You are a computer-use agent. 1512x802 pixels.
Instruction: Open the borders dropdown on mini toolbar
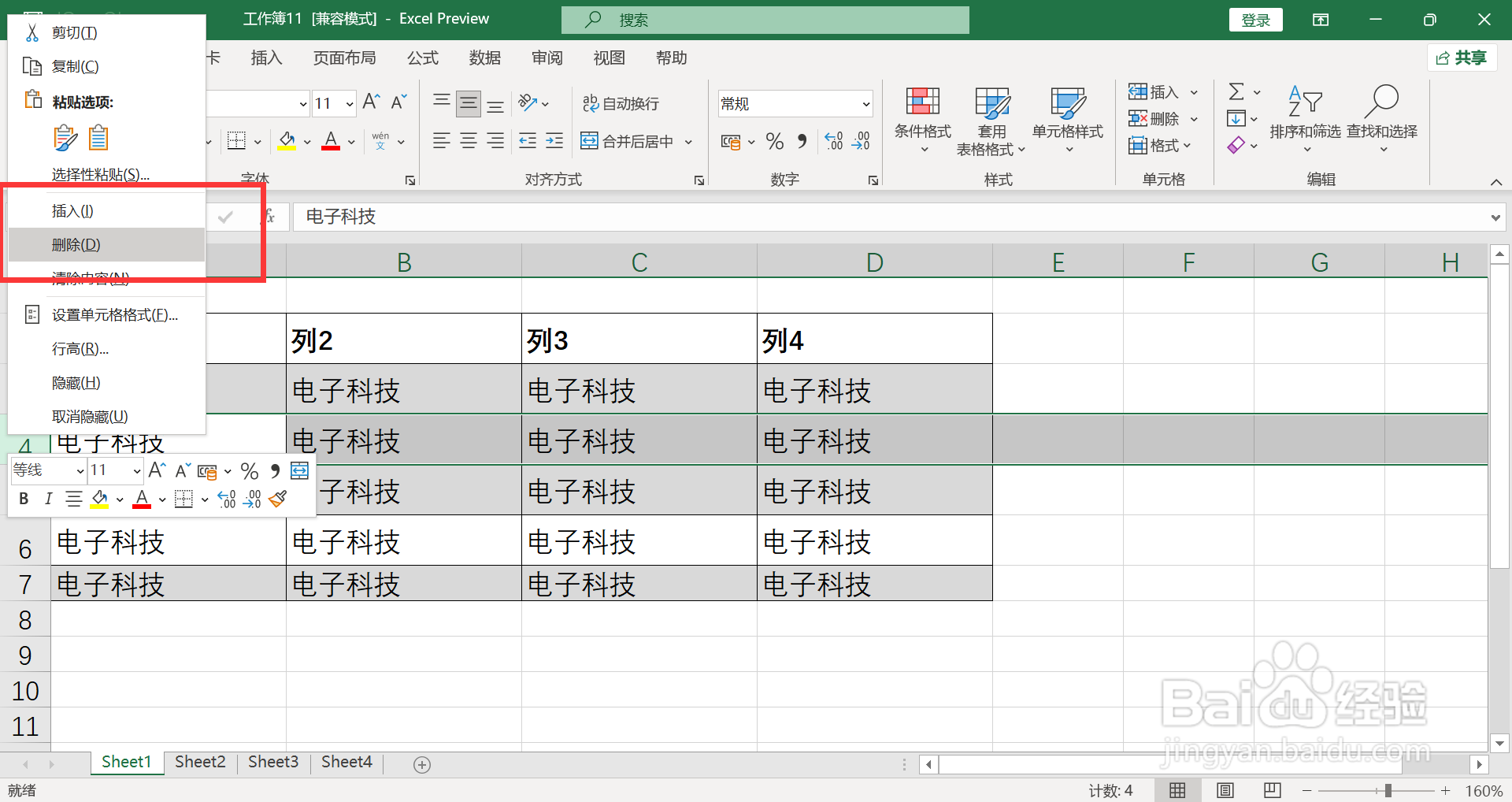(x=204, y=499)
